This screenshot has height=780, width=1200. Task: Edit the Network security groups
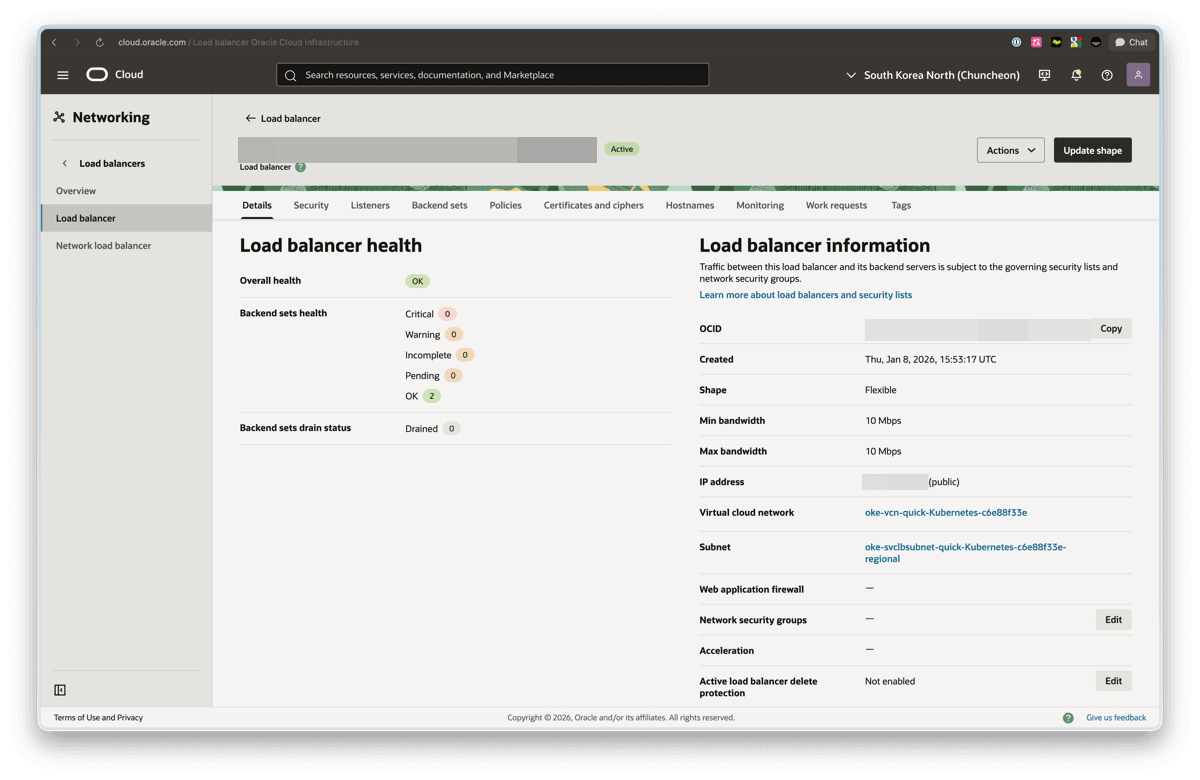[x=1113, y=620]
